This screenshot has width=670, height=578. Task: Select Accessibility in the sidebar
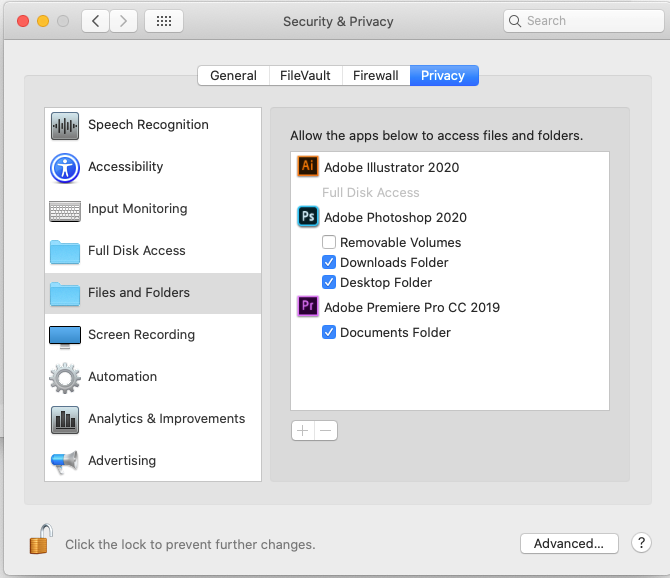pos(153,168)
